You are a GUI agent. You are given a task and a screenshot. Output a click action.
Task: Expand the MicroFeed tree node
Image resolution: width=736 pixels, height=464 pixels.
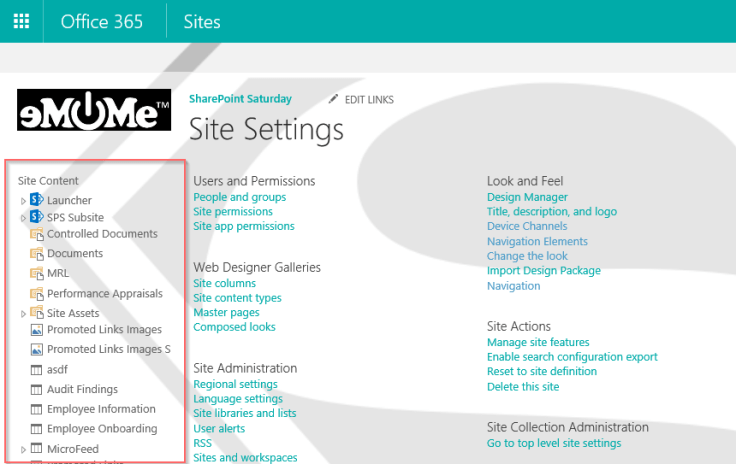coord(23,449)
